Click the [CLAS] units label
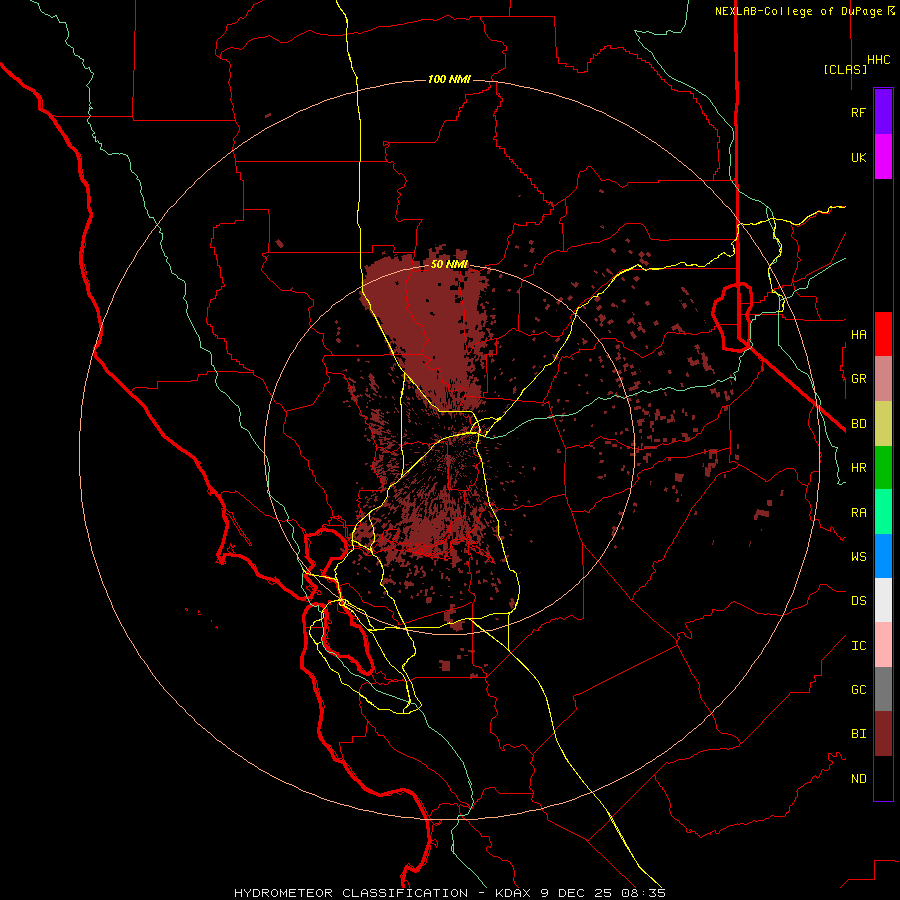 tap(845, 69)
